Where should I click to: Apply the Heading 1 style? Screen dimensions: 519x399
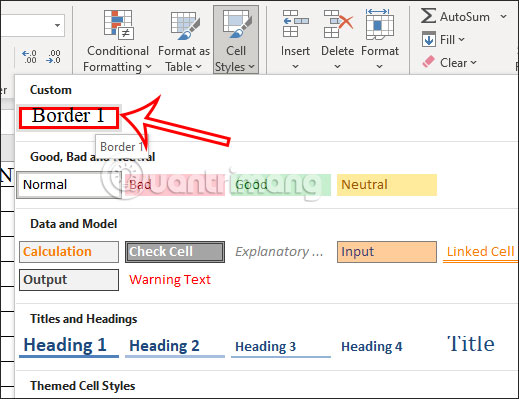coord(69,346)
